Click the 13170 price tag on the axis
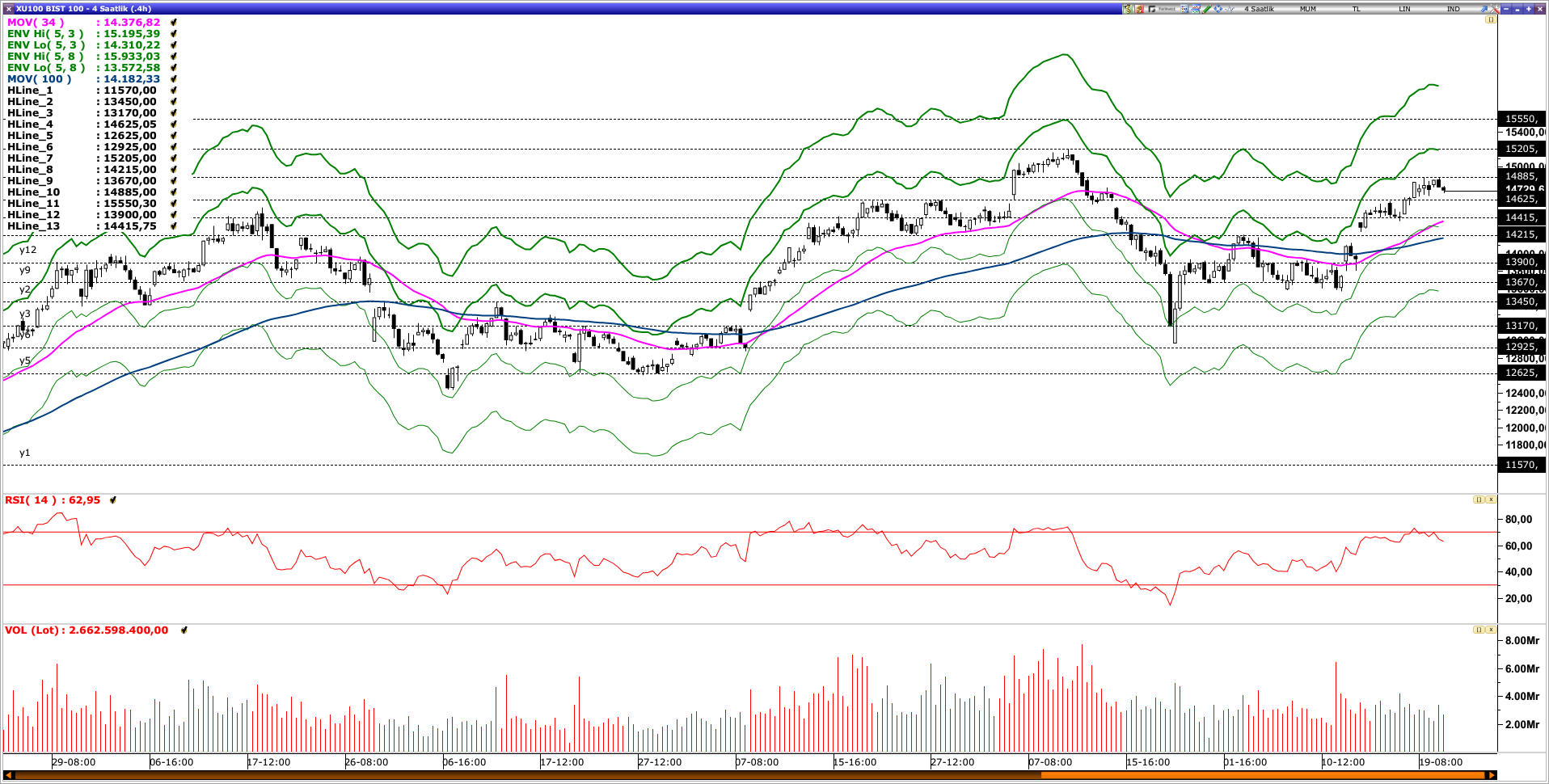Viewport: 1549px width, 784px height. click(x=1521, y=326)
